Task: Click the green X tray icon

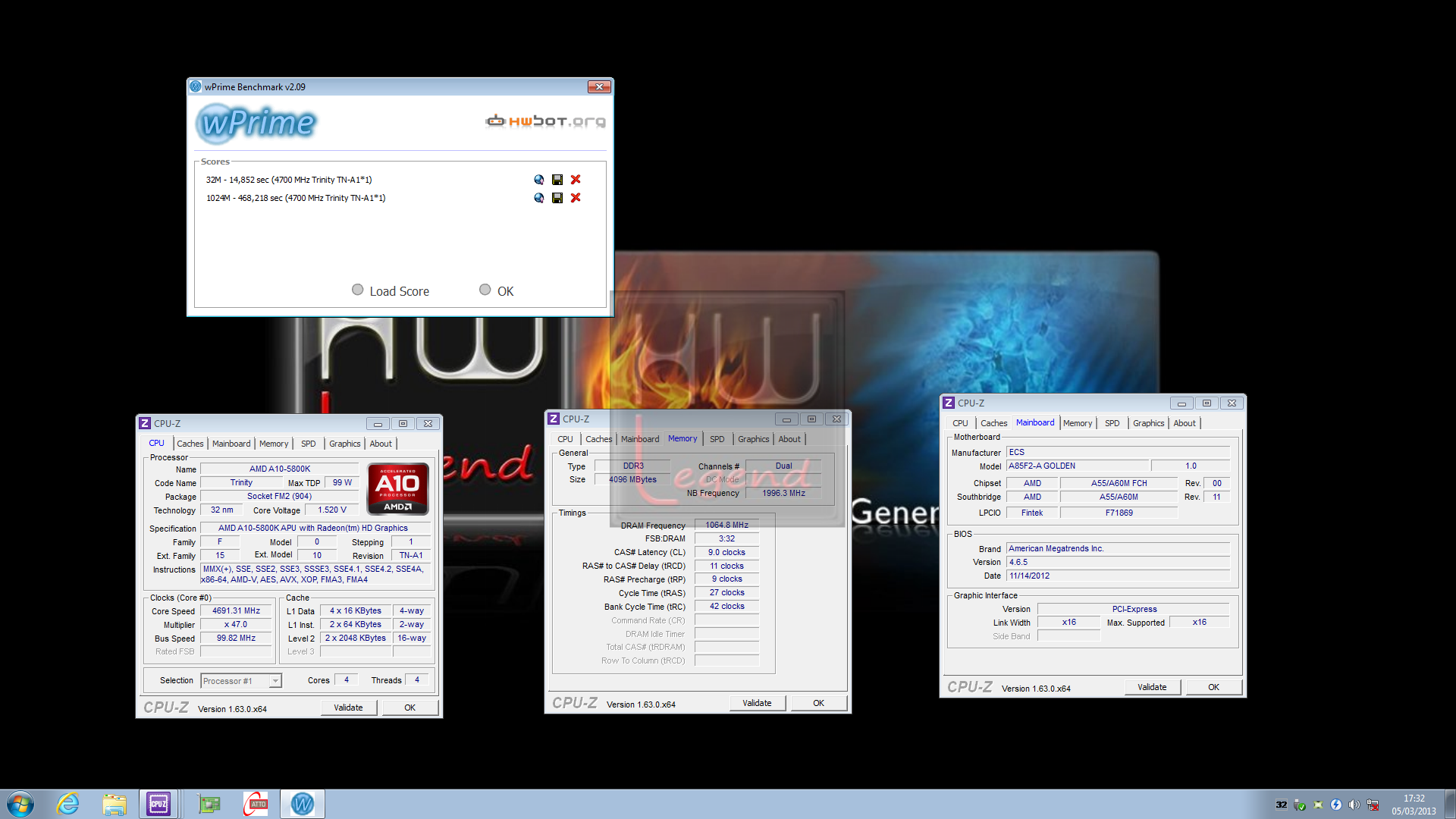Action: (1318, 805)
